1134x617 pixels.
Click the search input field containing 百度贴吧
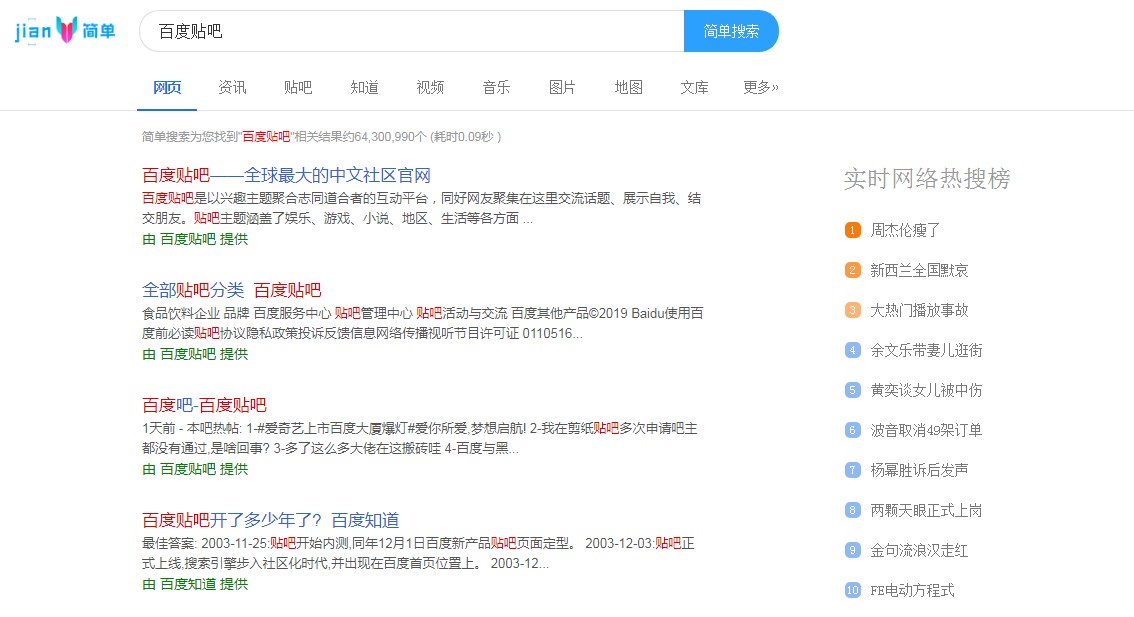(412, 31)
